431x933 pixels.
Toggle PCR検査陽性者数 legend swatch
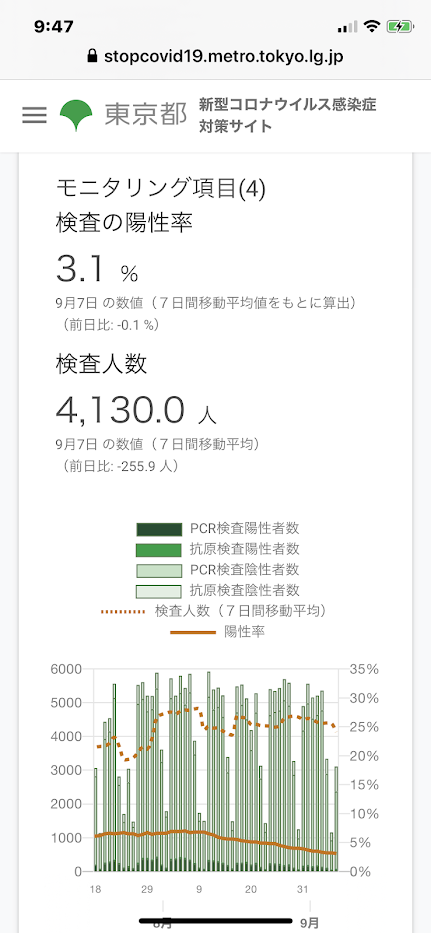[x=158, y=528]
